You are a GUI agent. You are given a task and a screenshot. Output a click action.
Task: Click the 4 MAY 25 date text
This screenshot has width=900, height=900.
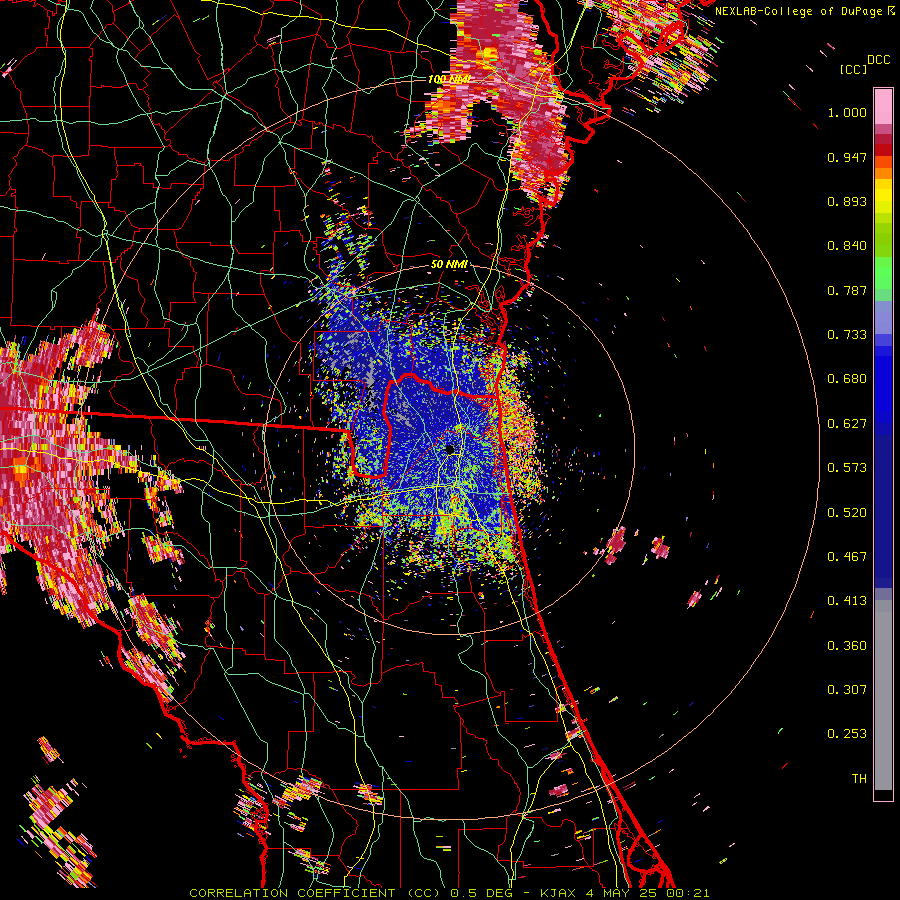coord(622,893)
